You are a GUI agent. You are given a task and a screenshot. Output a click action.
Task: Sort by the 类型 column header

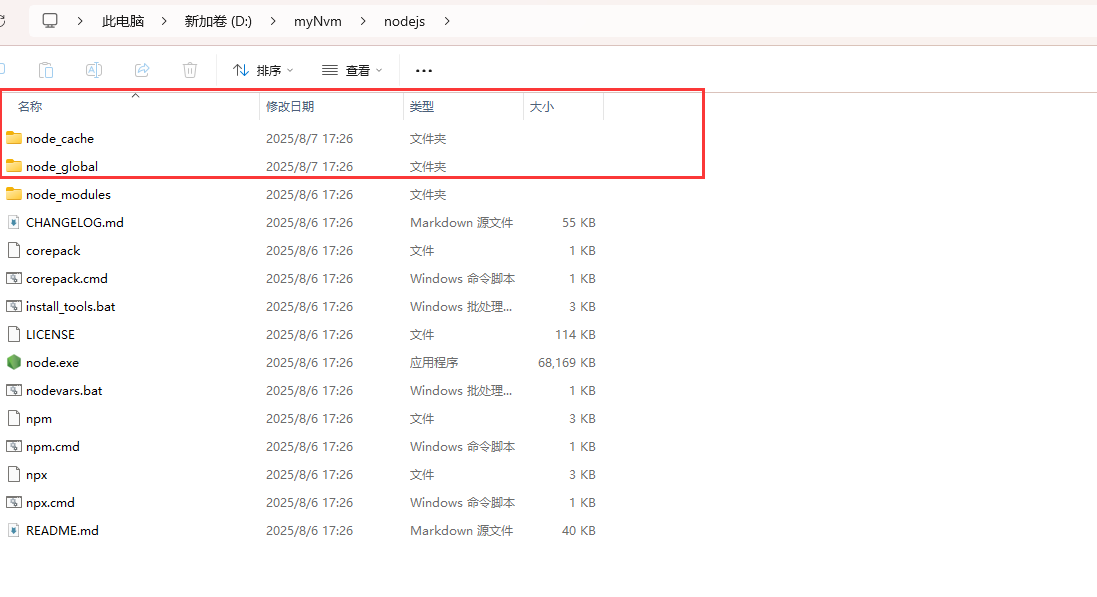pyautogui.click(x=422, y=106)
